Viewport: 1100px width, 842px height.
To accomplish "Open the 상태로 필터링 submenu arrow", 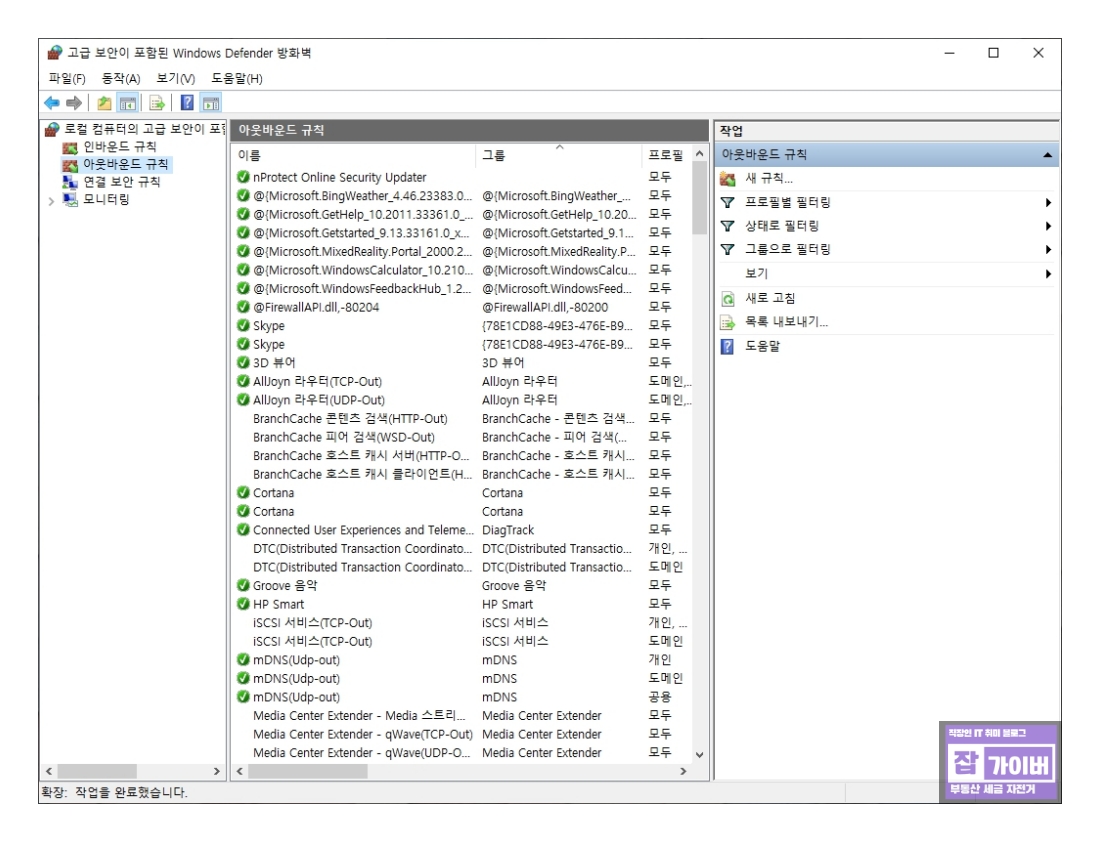I will tap(1048, 226).
